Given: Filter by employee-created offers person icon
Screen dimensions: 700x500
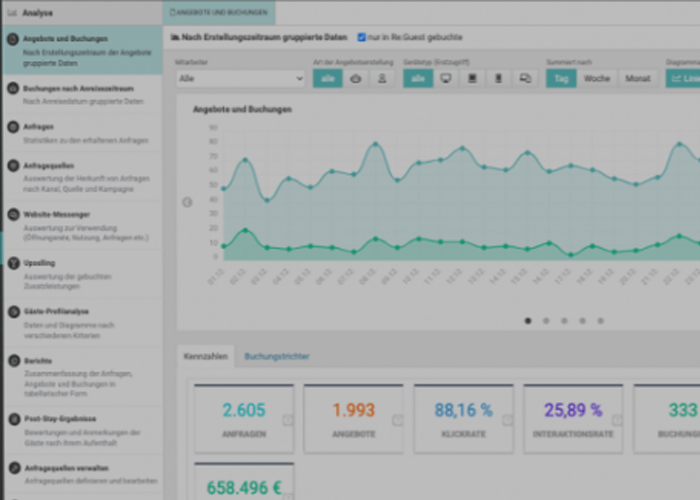Looking at the screenshot, I should (x=382, y=79).
